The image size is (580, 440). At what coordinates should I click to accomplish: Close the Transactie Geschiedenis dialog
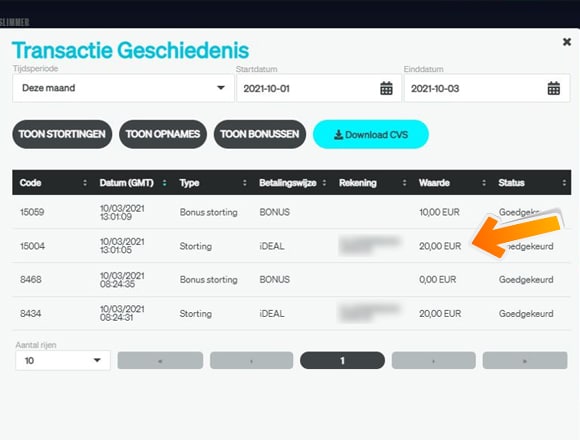pyautogui.click(x=567, y=42)
